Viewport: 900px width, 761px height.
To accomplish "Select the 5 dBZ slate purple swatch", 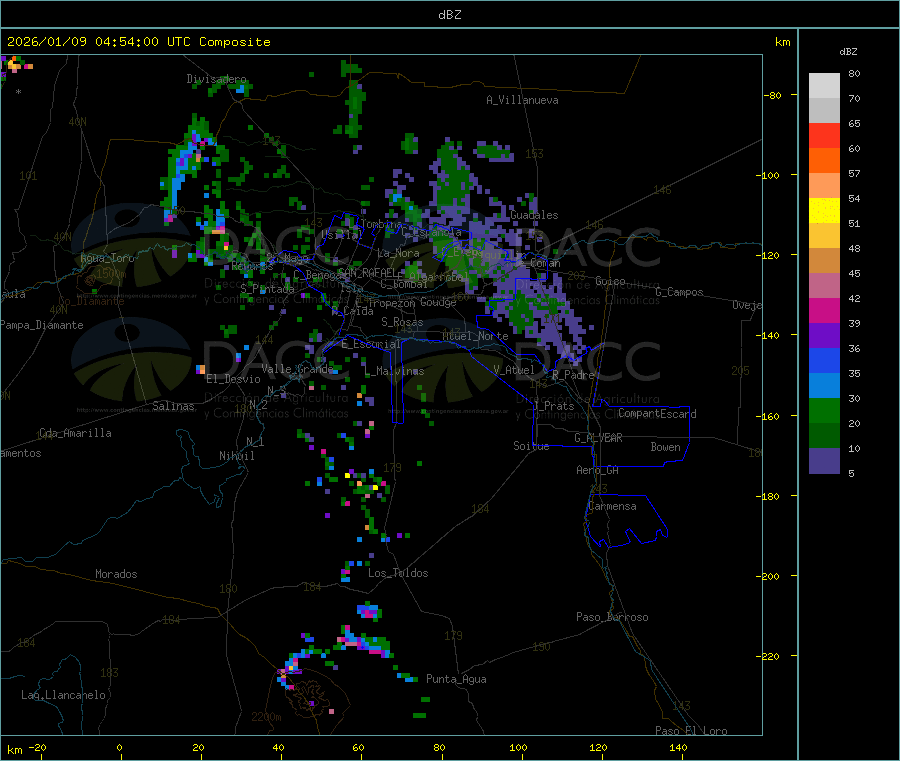I will 824,461.
